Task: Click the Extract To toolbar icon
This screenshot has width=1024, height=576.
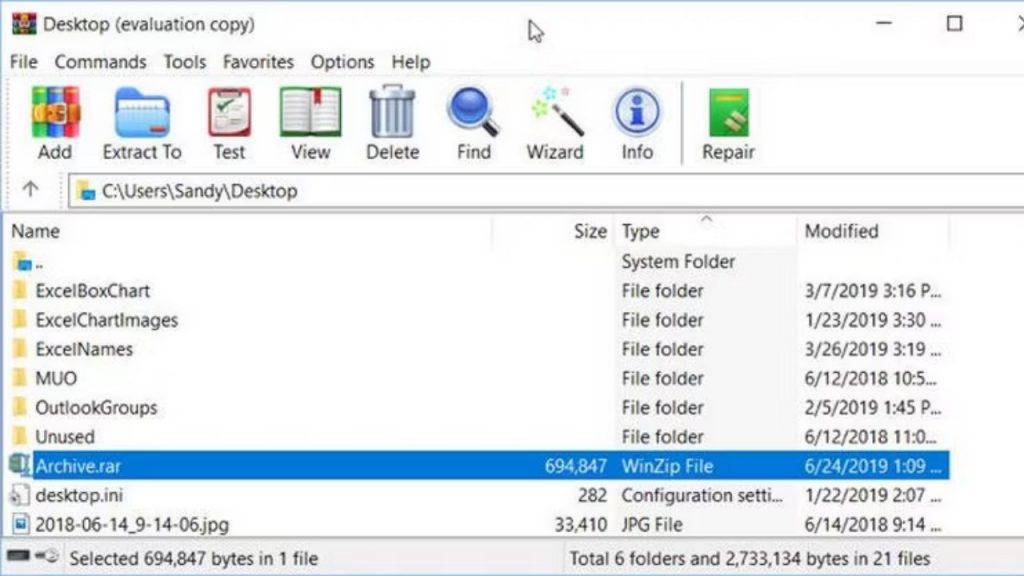Action: (x=142, y=123)
